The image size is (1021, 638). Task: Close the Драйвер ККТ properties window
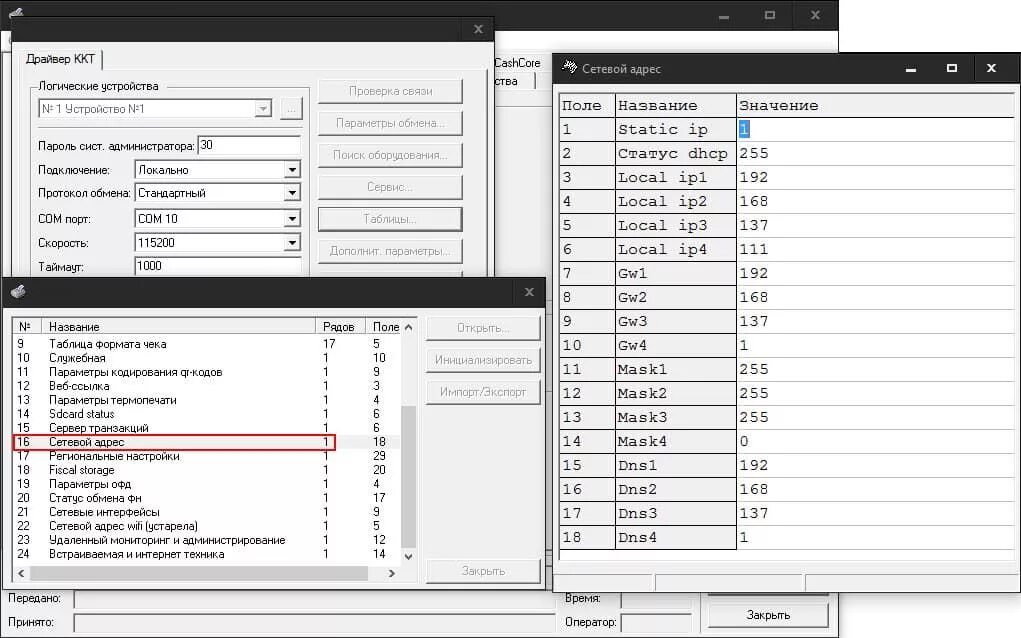coord(479,29)
